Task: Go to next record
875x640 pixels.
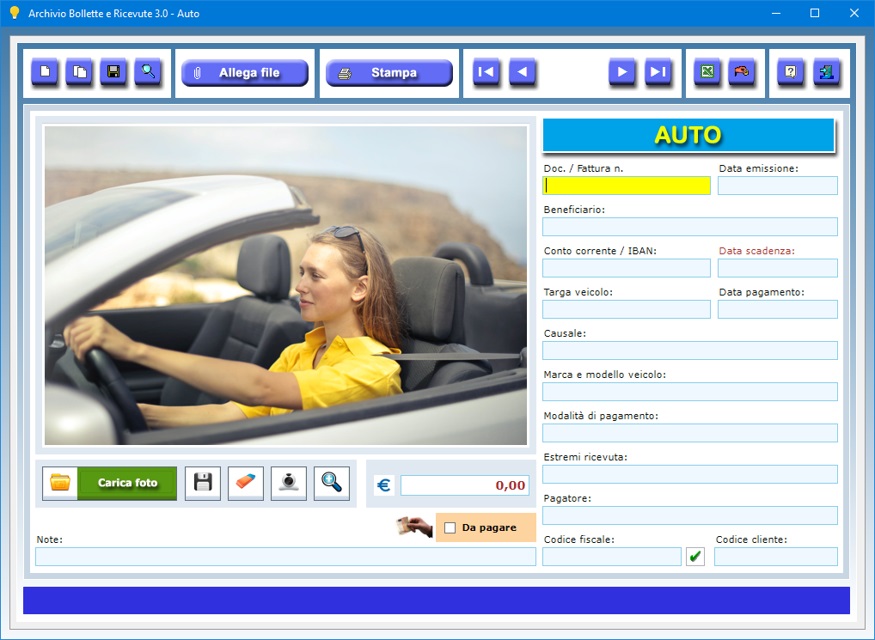Action: (622, 72)
